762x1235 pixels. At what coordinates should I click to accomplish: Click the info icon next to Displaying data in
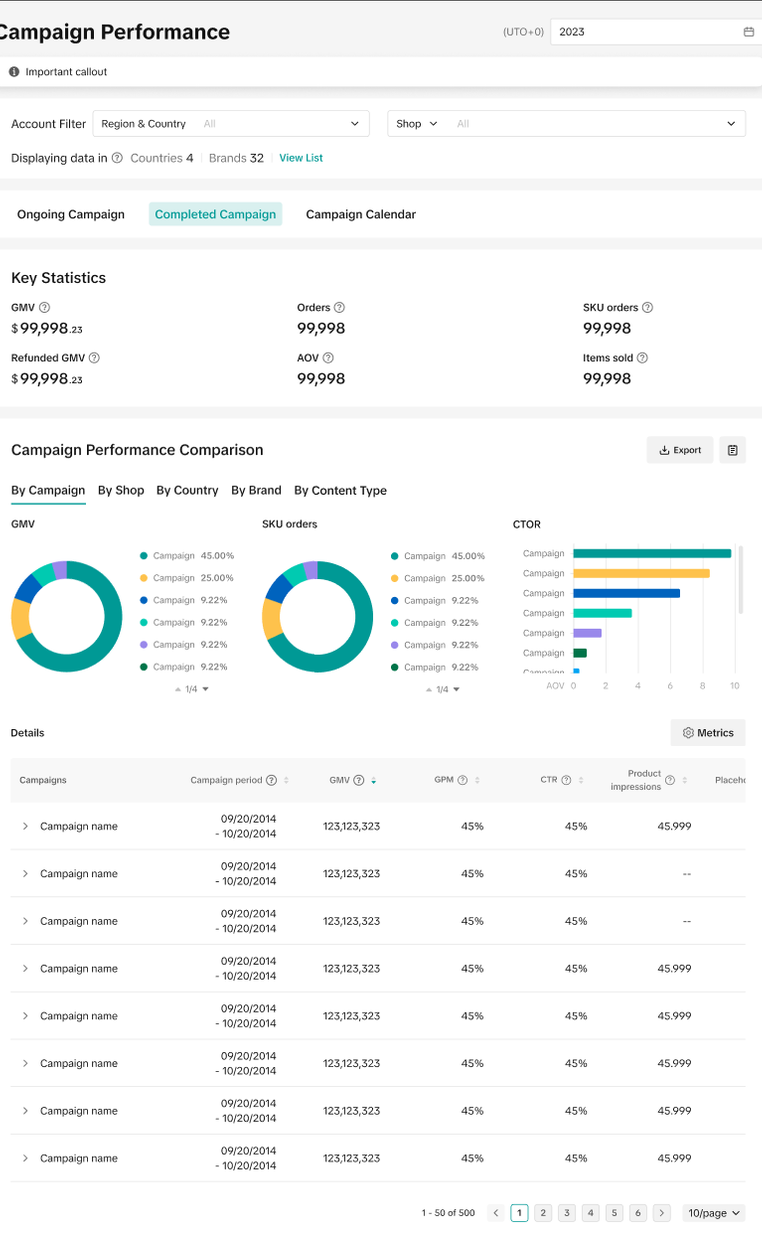pos(117,158)
